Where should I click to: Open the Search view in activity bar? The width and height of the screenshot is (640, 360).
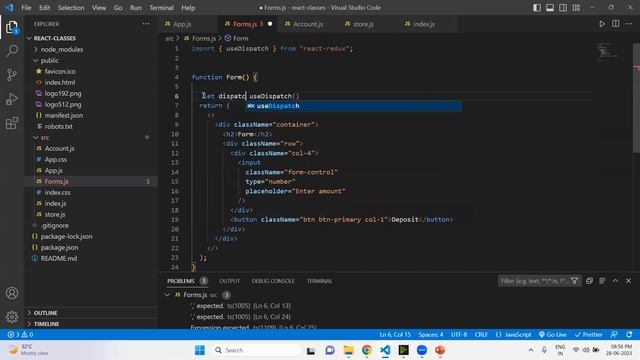point(12,51)
